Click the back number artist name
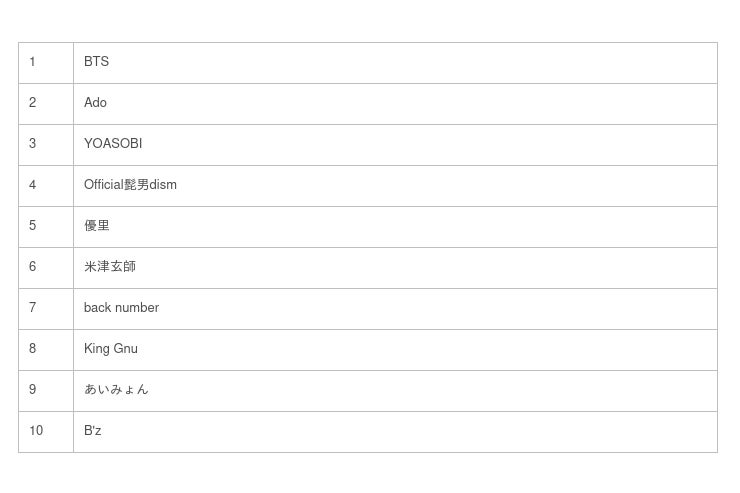740x493 pixels. pos(121,308)
